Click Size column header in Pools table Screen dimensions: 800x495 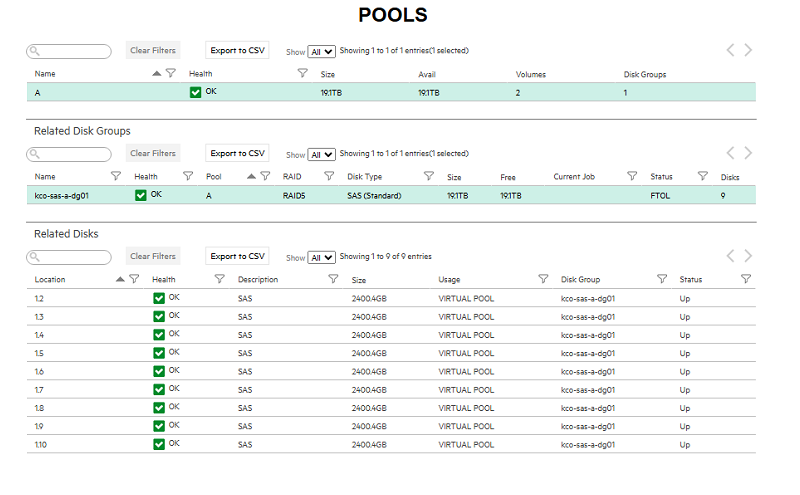click(328, 75)
